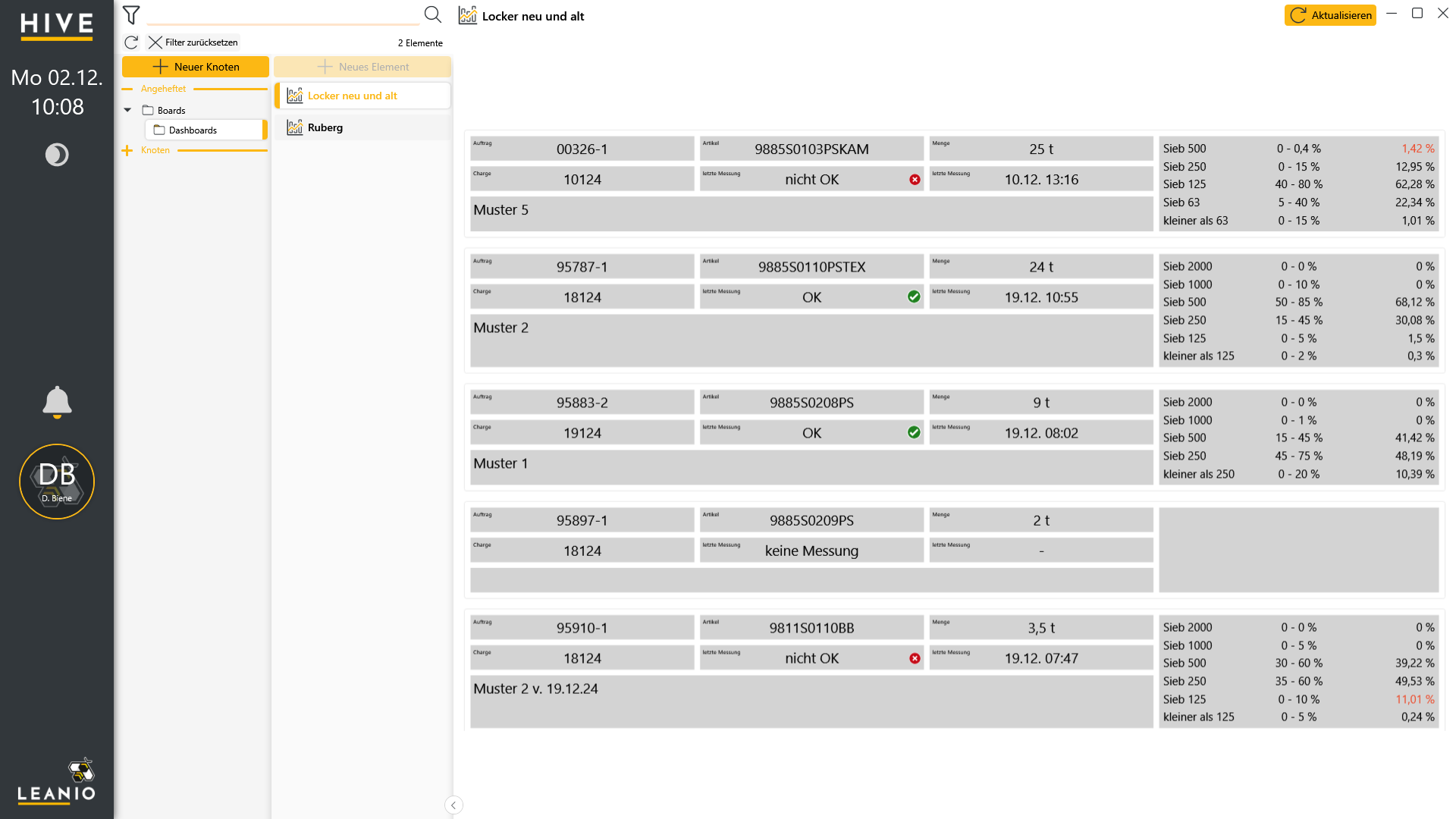Screen dimensions: 1456x819
Task: Select the Boards folder
Action: (164, 110)
